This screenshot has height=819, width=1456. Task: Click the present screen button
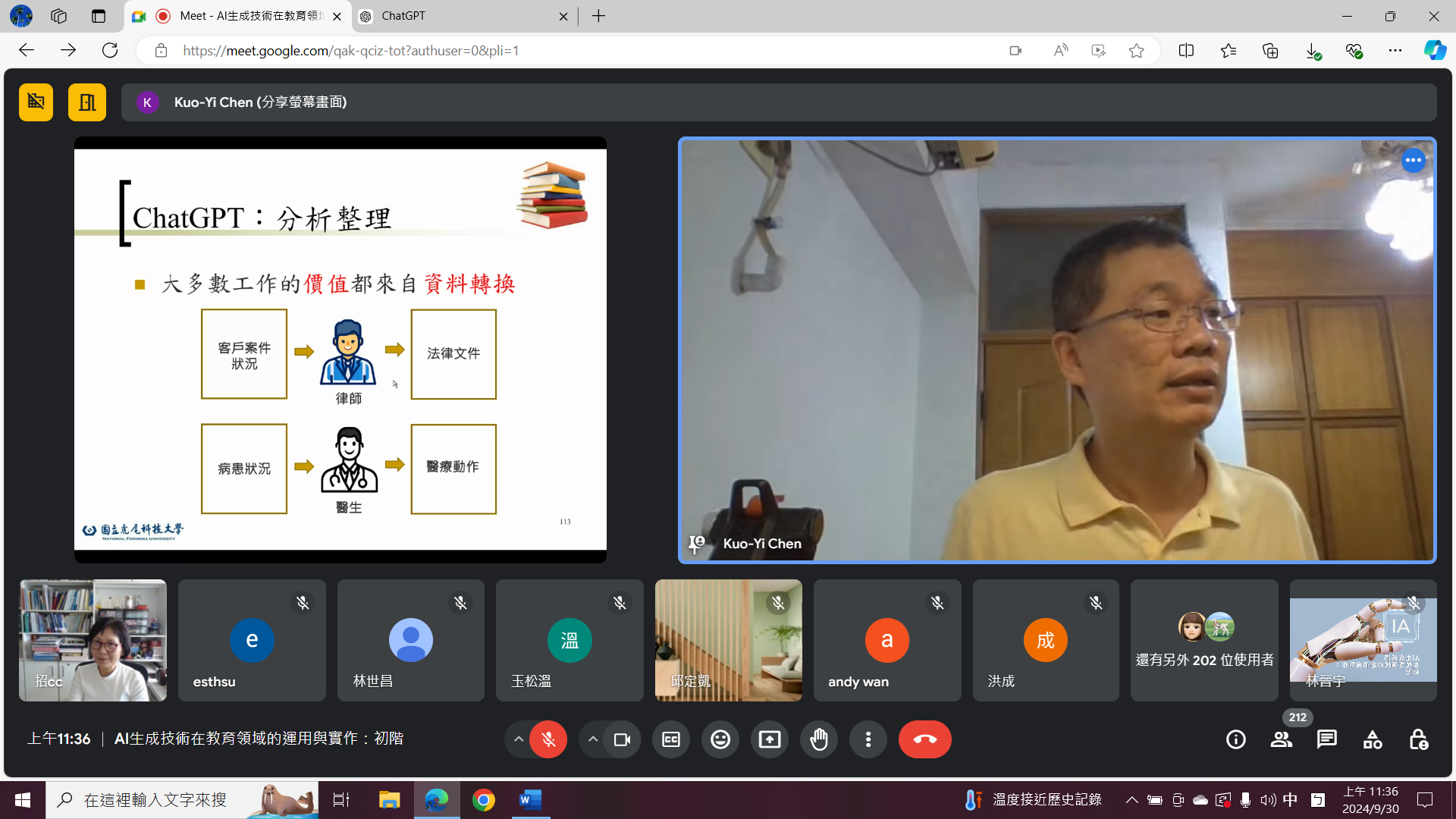click(x=770, y=739)
